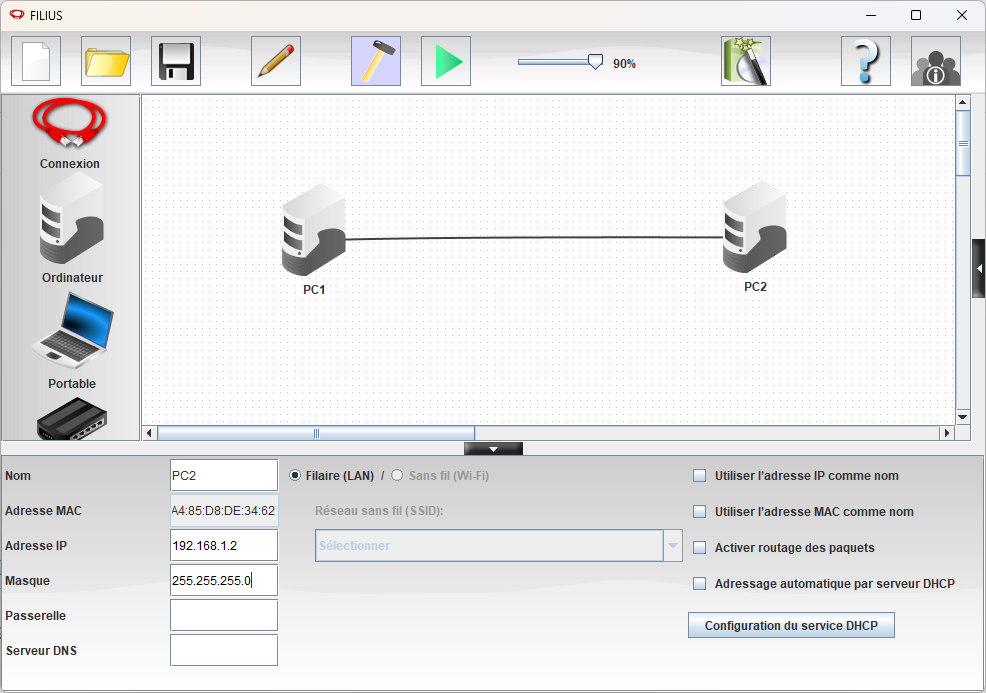Click 'Configuration du service DHCP' button
This screenshot has width=986, height=693.
click(x=791, y=626)
